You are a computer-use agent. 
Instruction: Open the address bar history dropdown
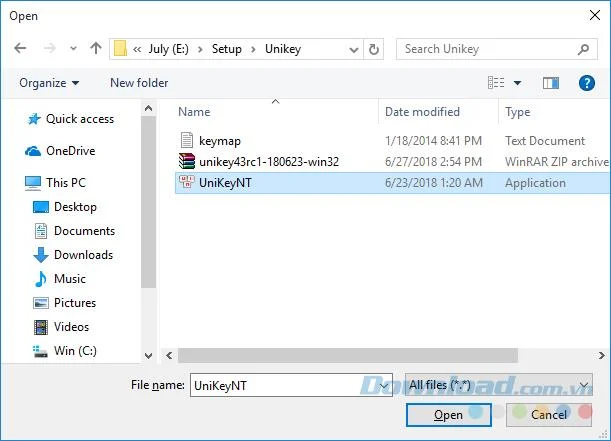354,49
